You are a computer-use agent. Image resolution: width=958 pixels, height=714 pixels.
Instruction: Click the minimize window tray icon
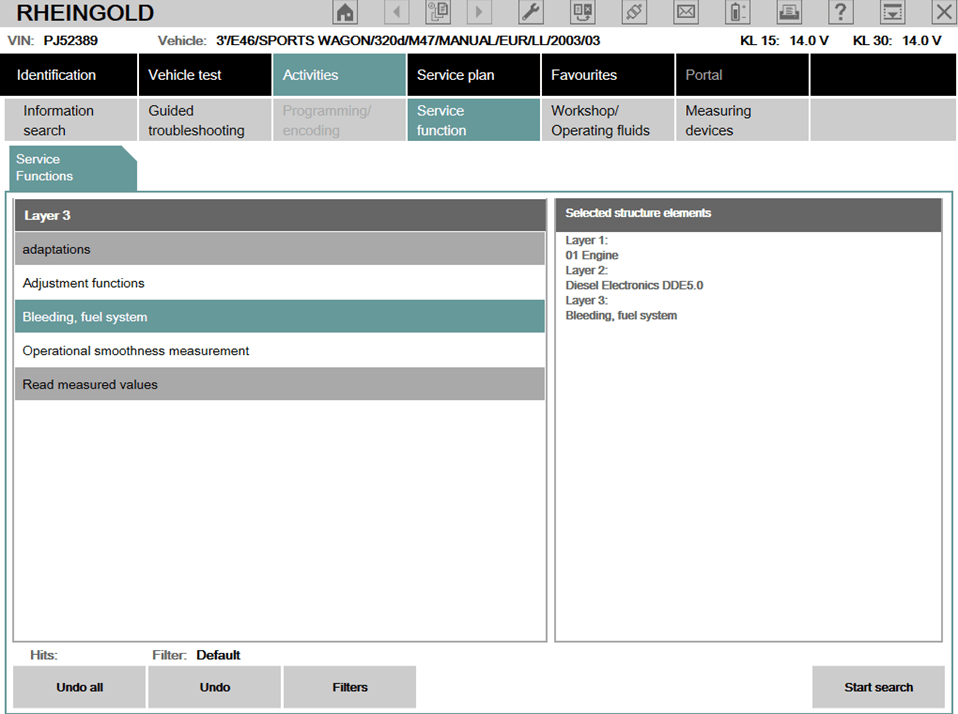pos(893,12)
